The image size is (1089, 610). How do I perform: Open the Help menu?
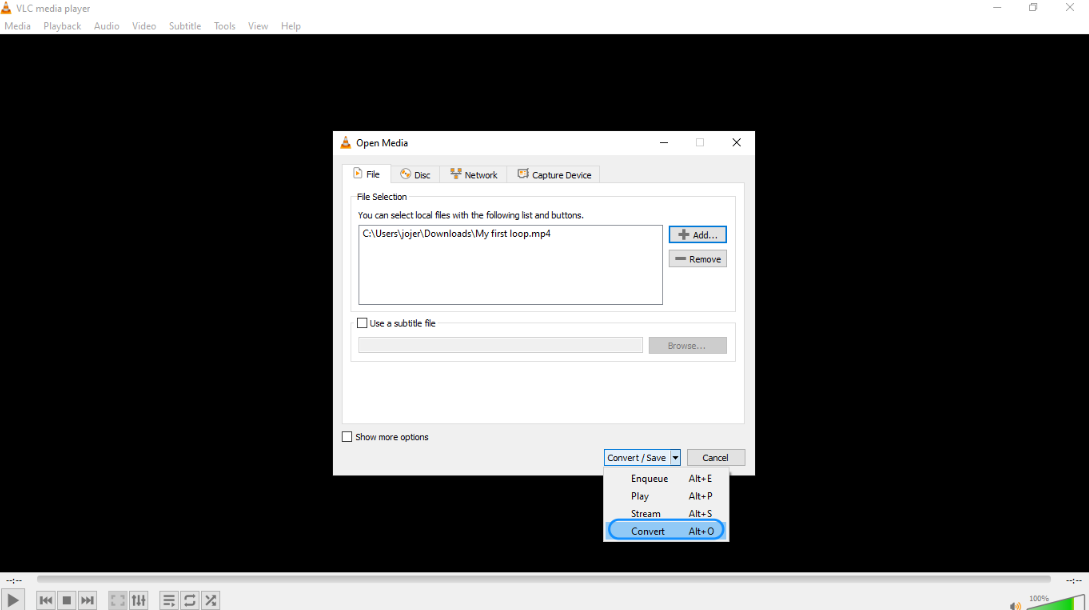tap(290, 26)
